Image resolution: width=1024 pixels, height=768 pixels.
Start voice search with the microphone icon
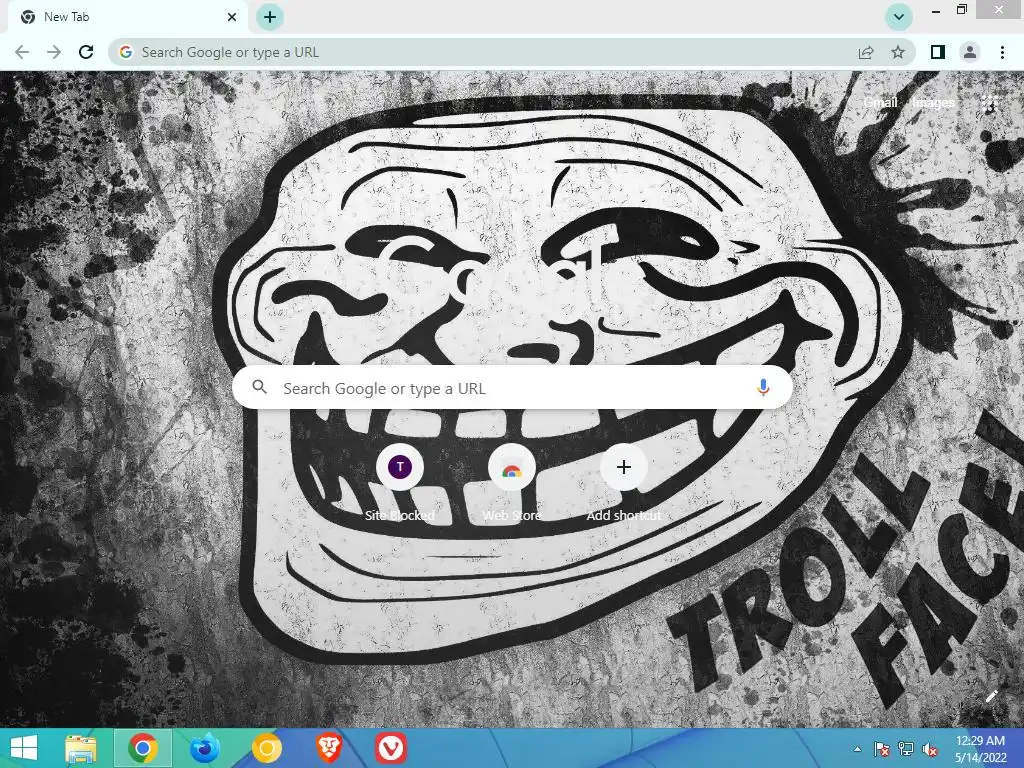763,388
